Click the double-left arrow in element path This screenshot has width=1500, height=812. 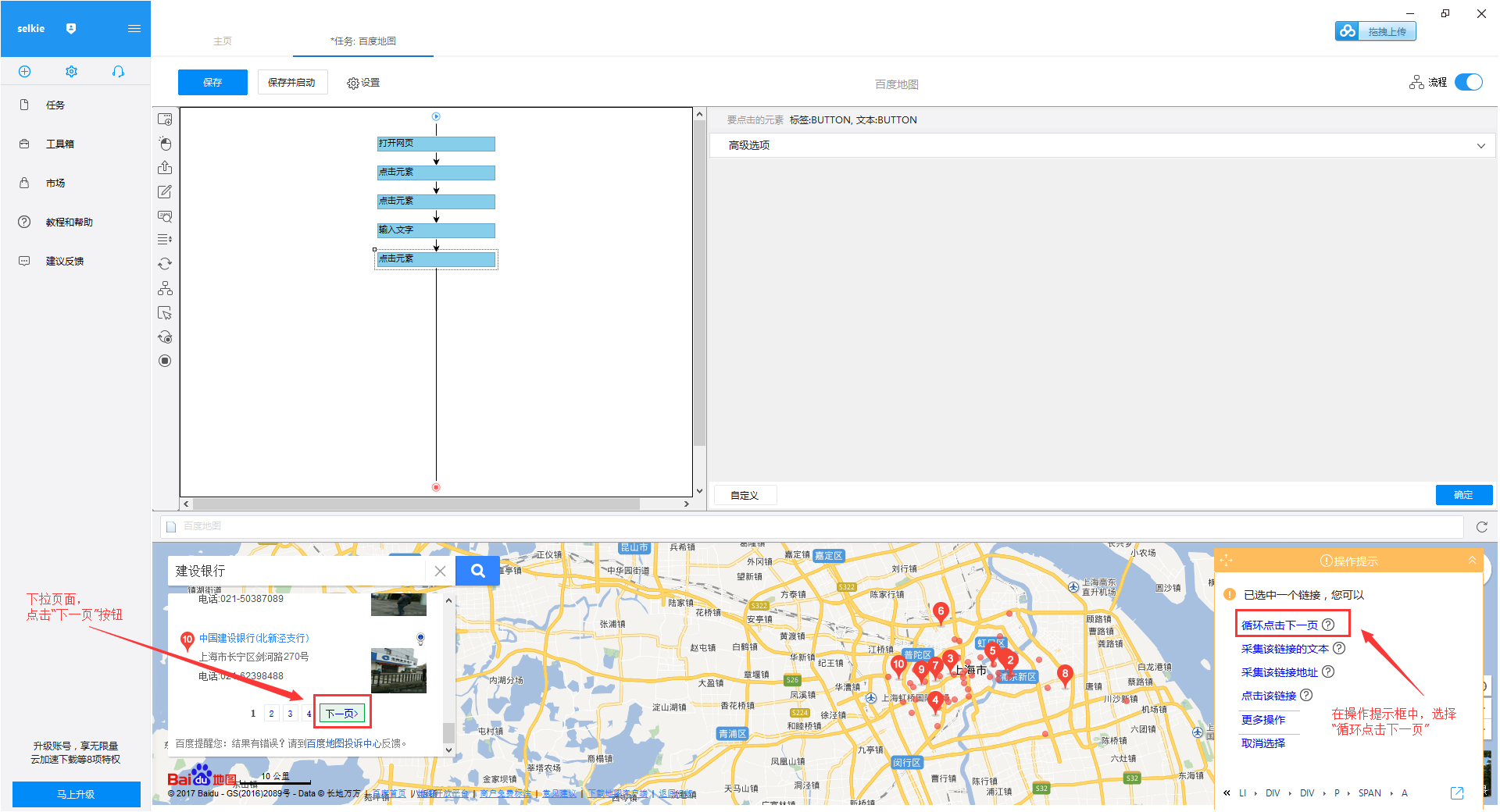coord(1227,793)
